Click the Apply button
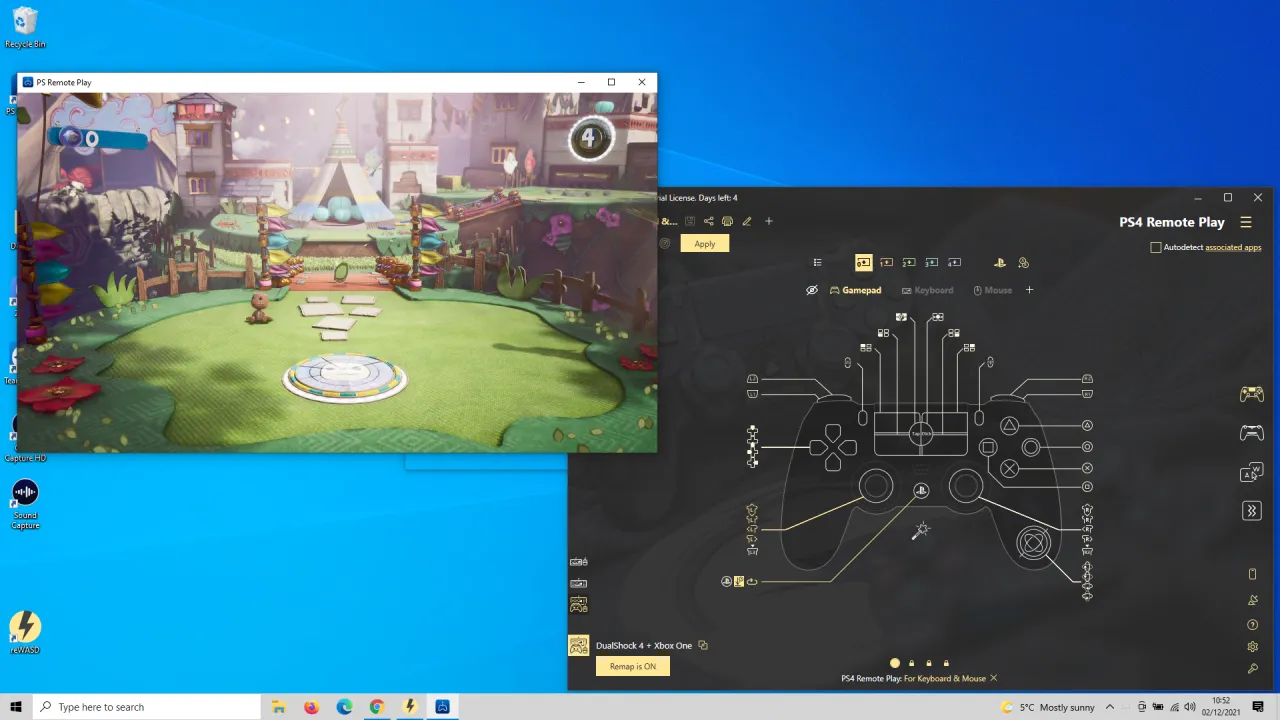The height and width of the screenshot is (720, 1280). tap(704, 243)
